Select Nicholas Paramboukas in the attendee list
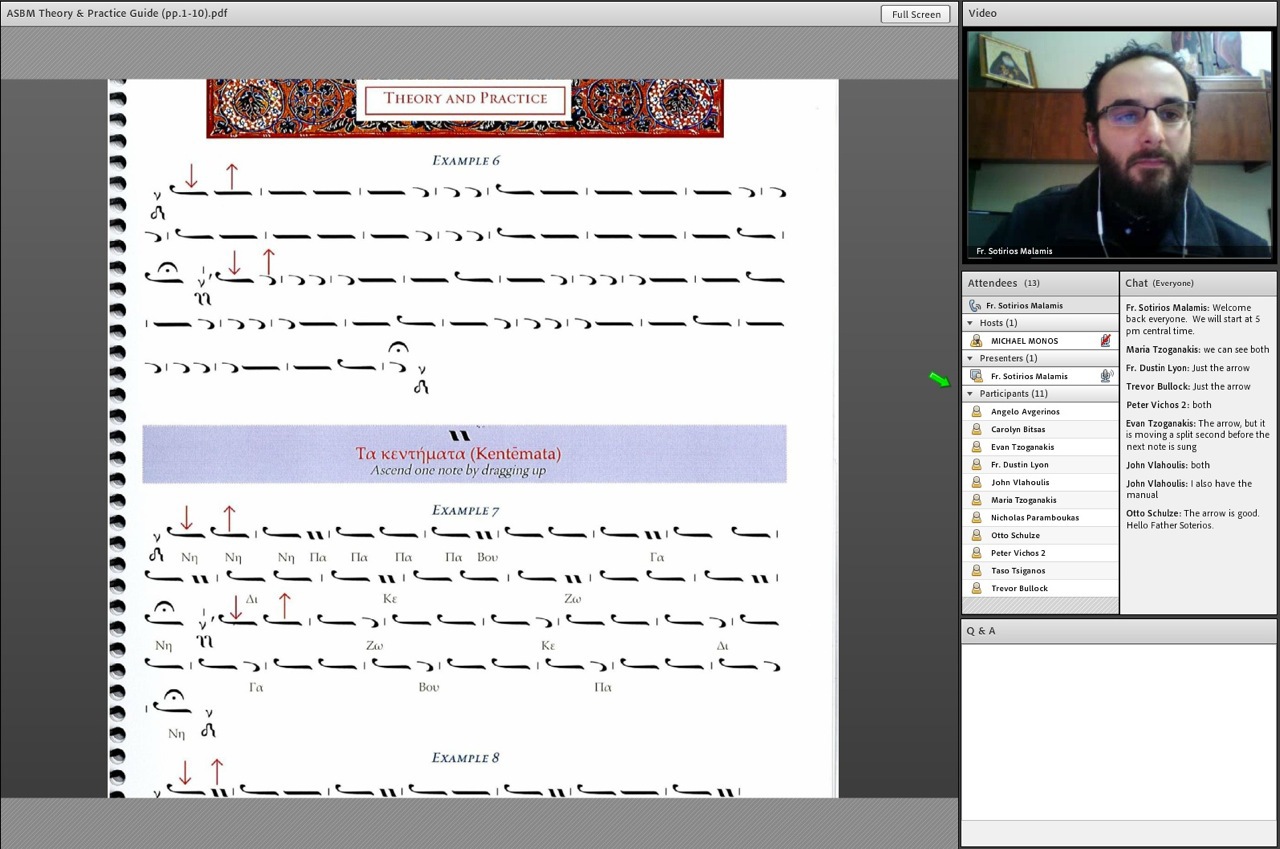Image resolution: width=1280 pixels, height=849 pixels. tap(1040, 517)
